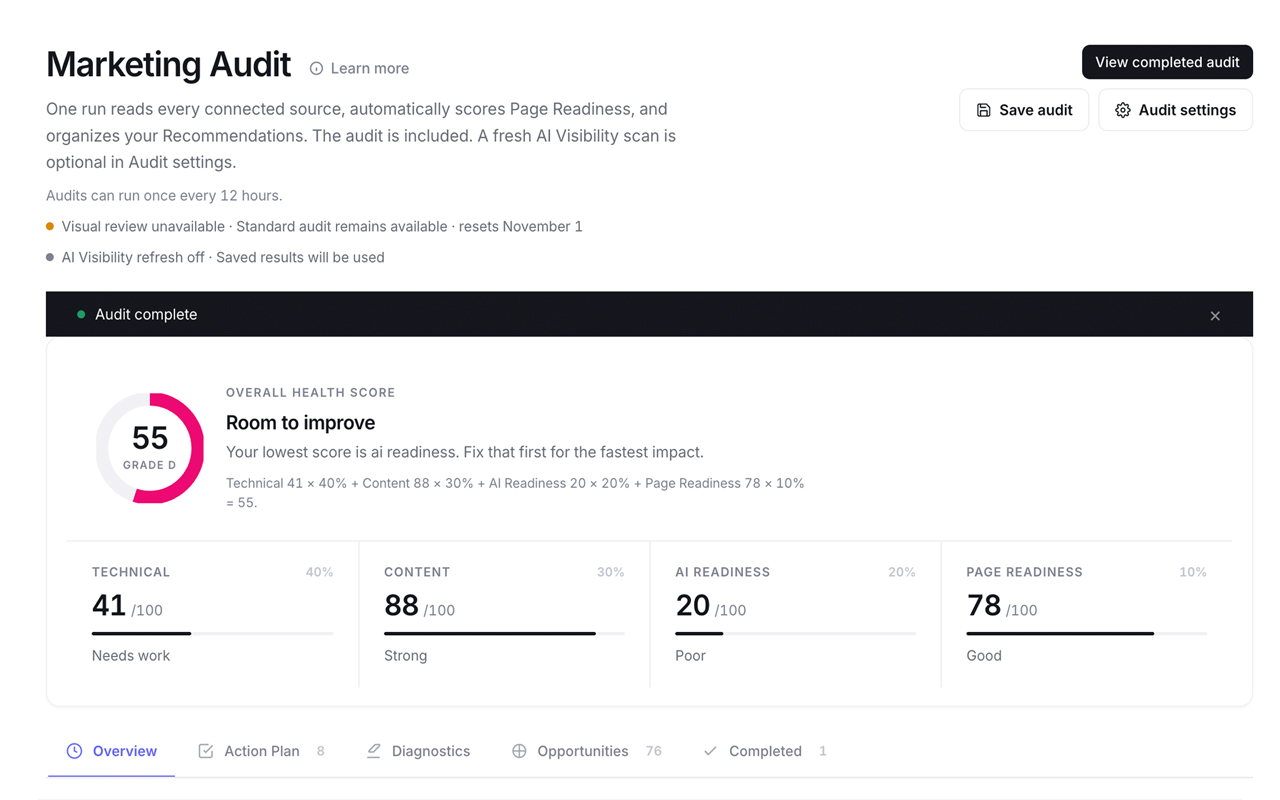Click the OVERALL HEALTH SCORE label
The height and width of the screenshot is (800, 1280).
(310, 393)
